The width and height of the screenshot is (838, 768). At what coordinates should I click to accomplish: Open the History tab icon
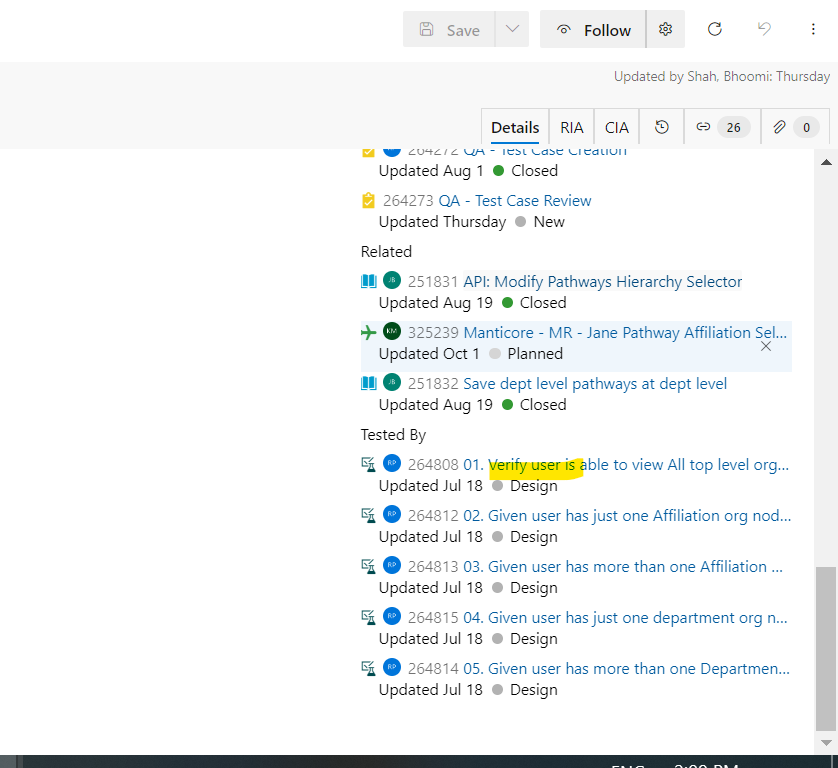tap(661, 127)
